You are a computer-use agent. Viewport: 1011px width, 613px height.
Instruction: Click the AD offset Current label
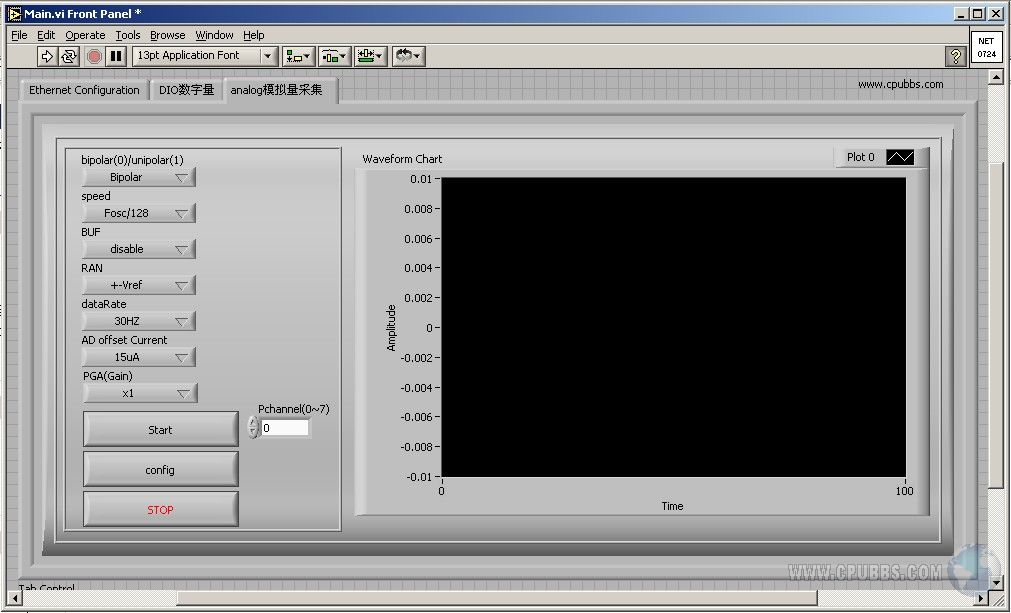tap(124, 340)
